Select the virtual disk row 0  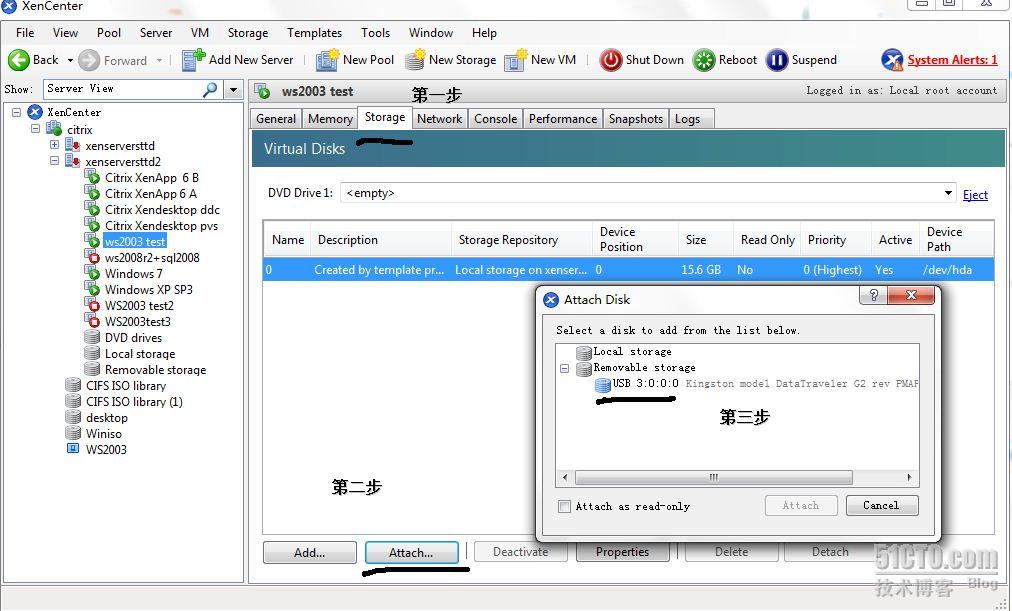point(628,270)
